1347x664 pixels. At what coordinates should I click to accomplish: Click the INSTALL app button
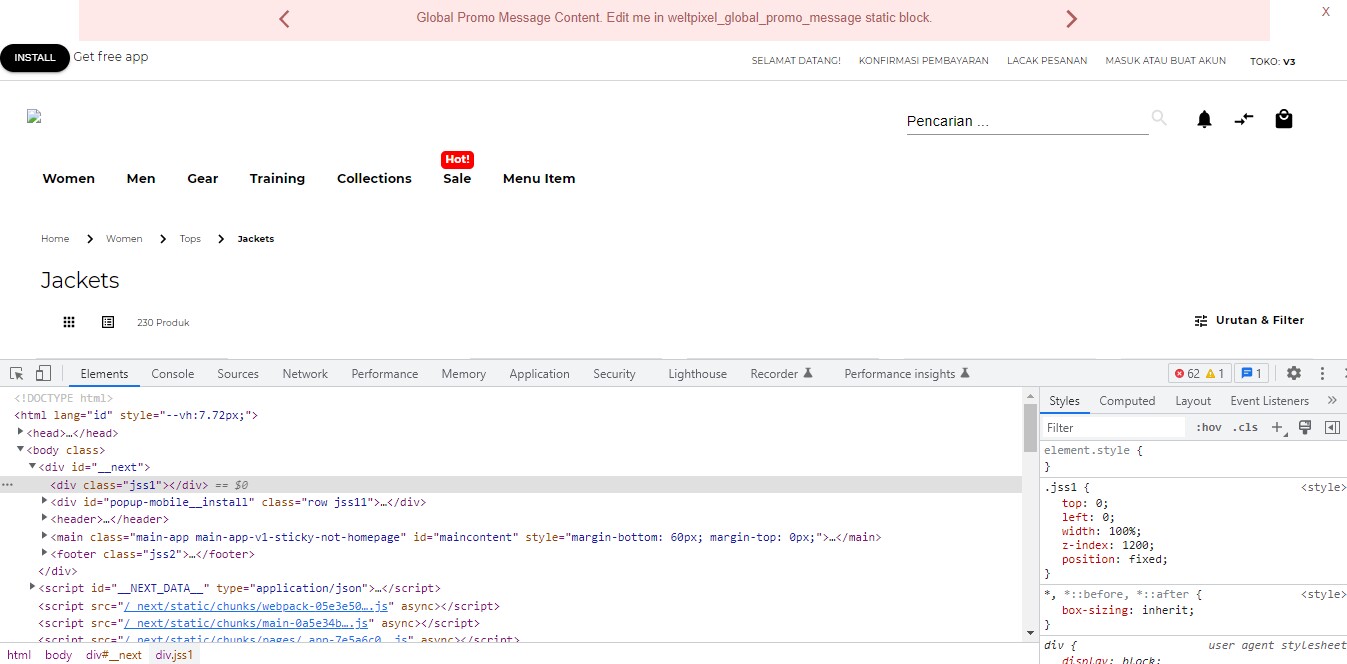pos(35,58)
